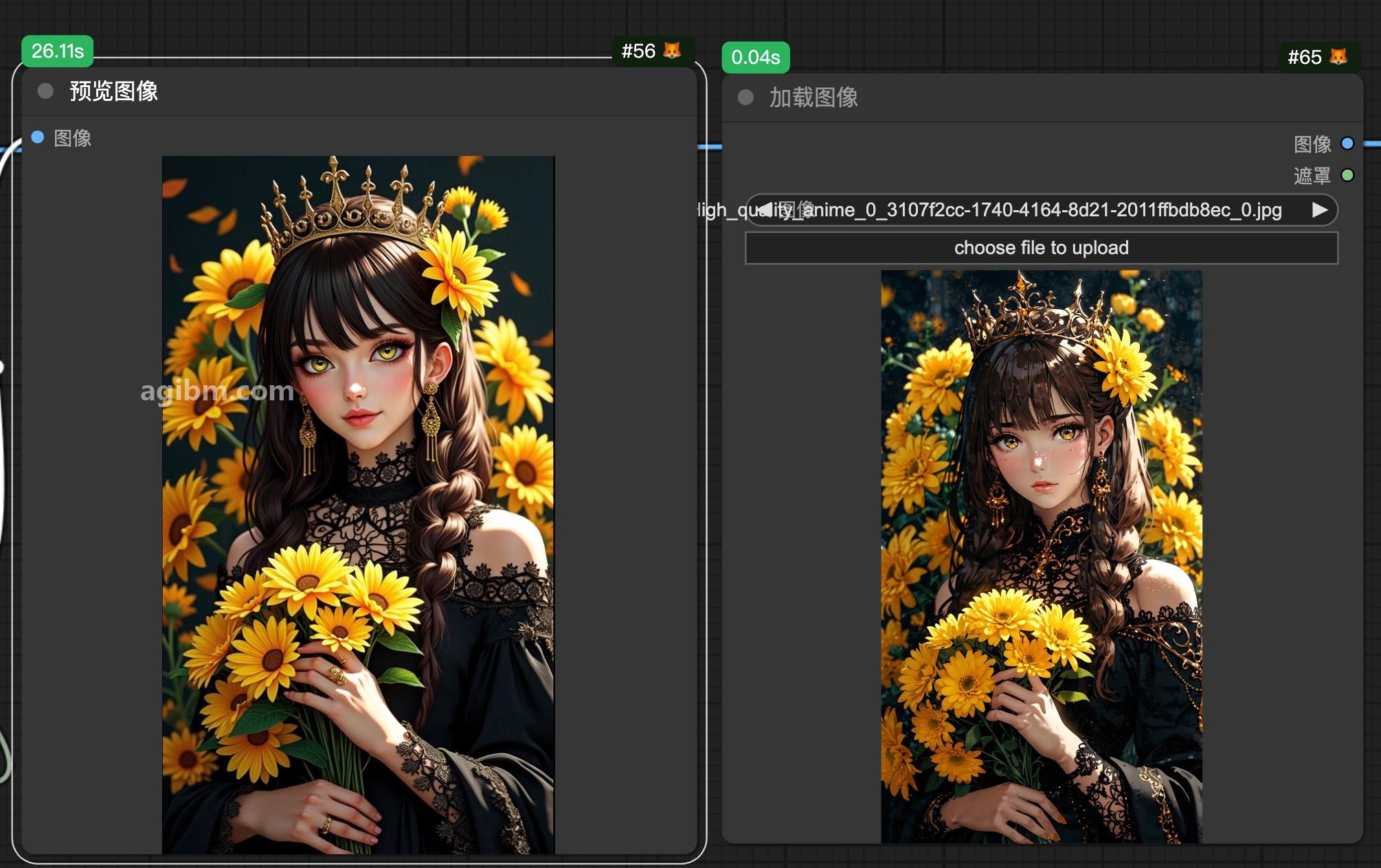This screenshot has height=868, width=1381.
Task: Click the choose file to upload button
Action: tap(1042, 248)
